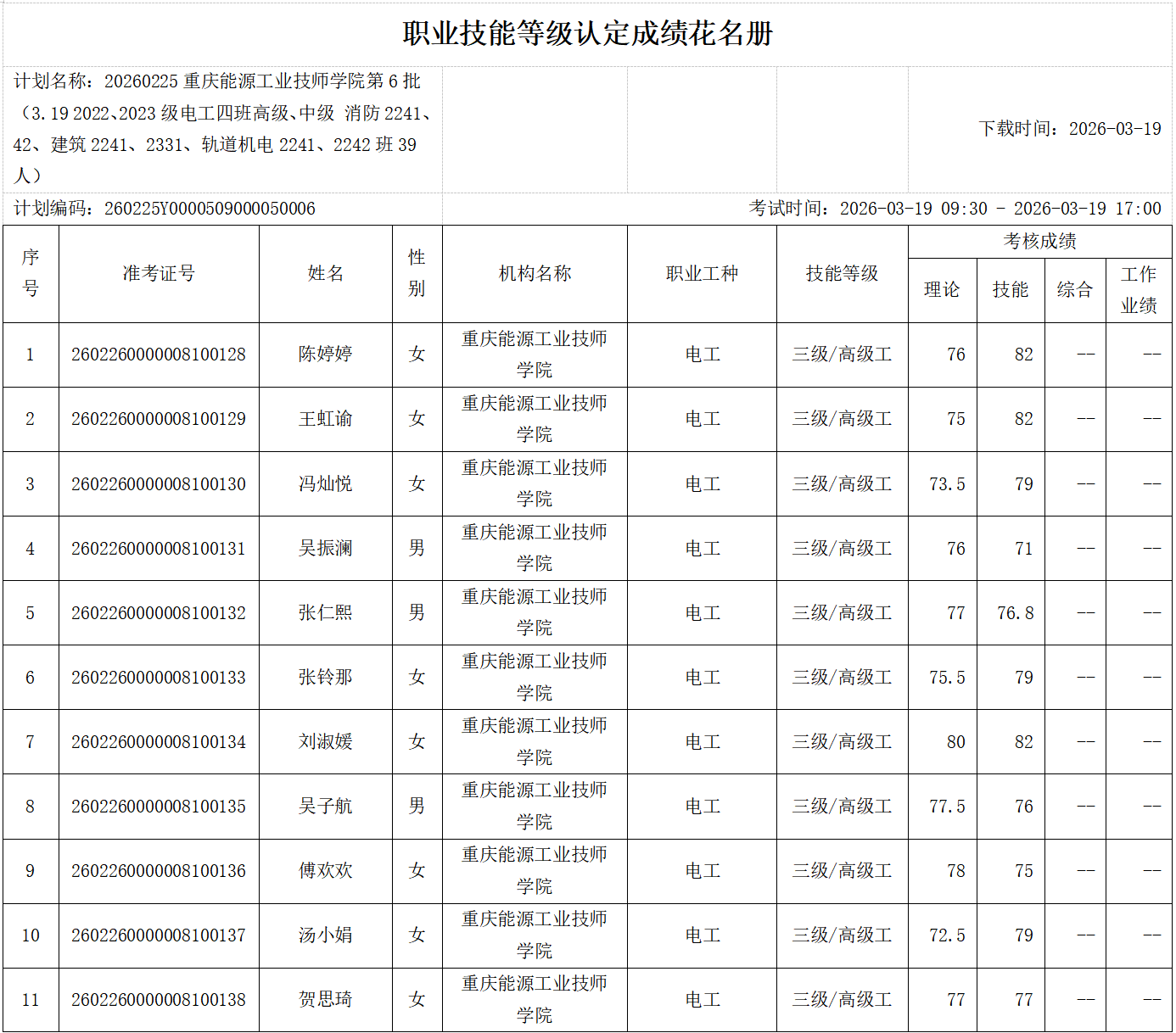The image size is (1176, 1033).
Task: Select the 准考证号 column header
Action: point(159,273)
